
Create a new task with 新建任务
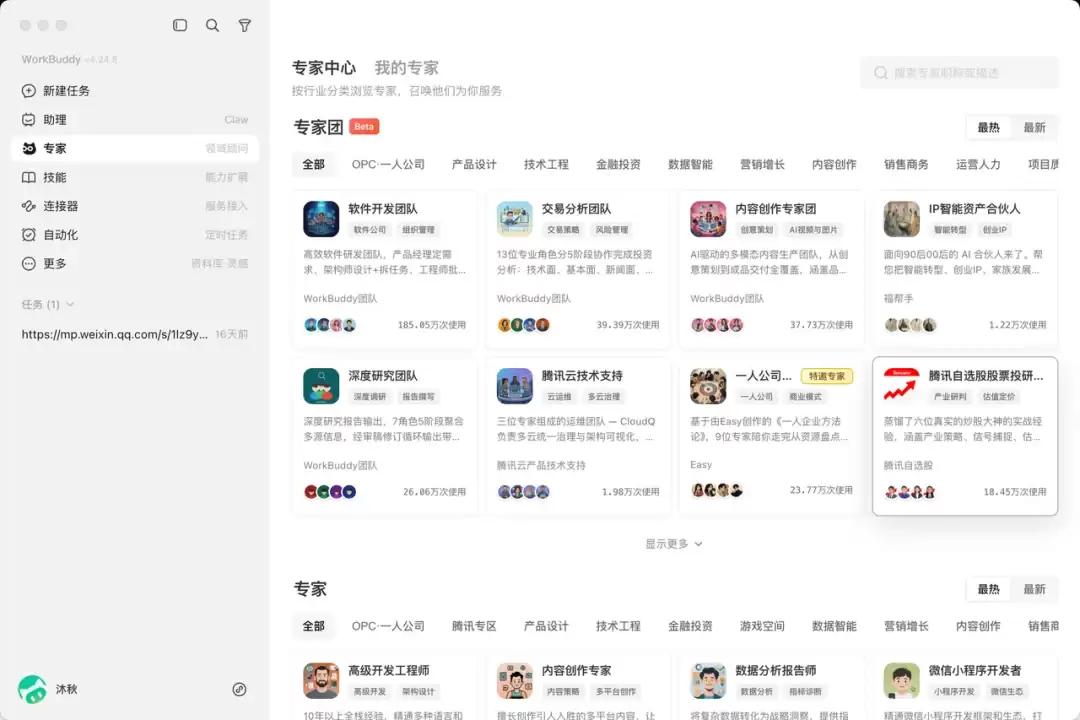tap(134, 91)
